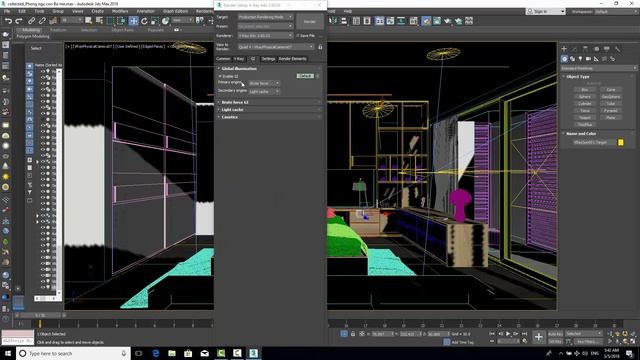The height and width of the screenshot is (360, 640).
Task: Activate the Select and Rotate tool
Action: [144, 20]
